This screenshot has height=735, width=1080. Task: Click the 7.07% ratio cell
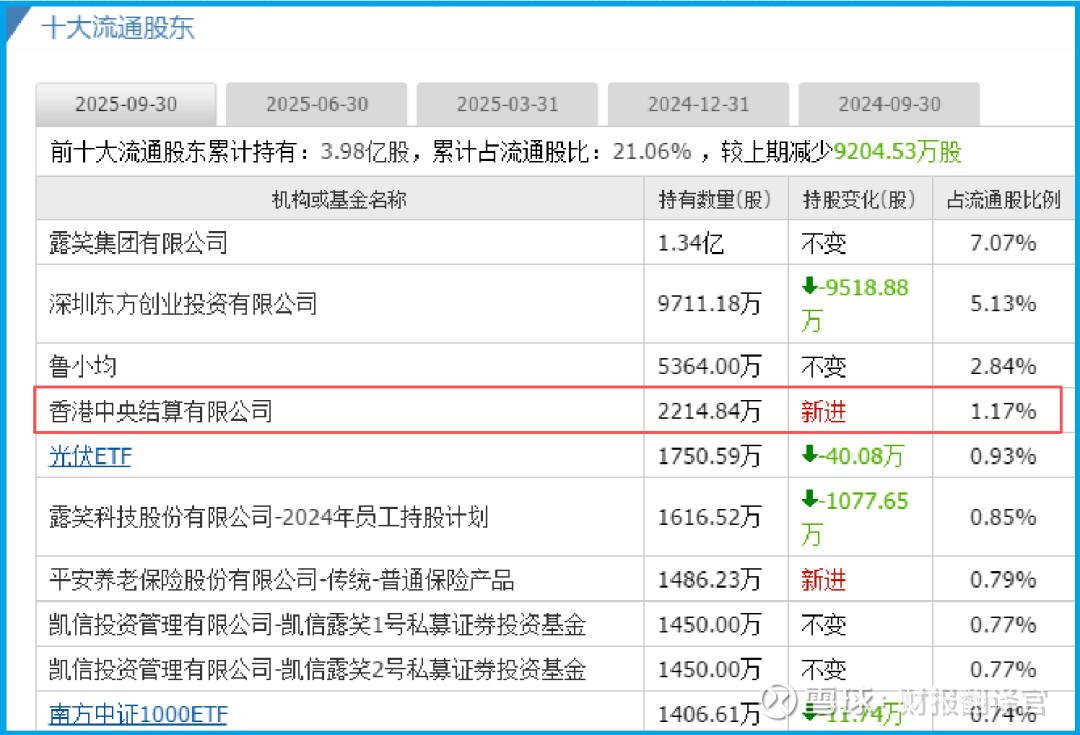1004,243
